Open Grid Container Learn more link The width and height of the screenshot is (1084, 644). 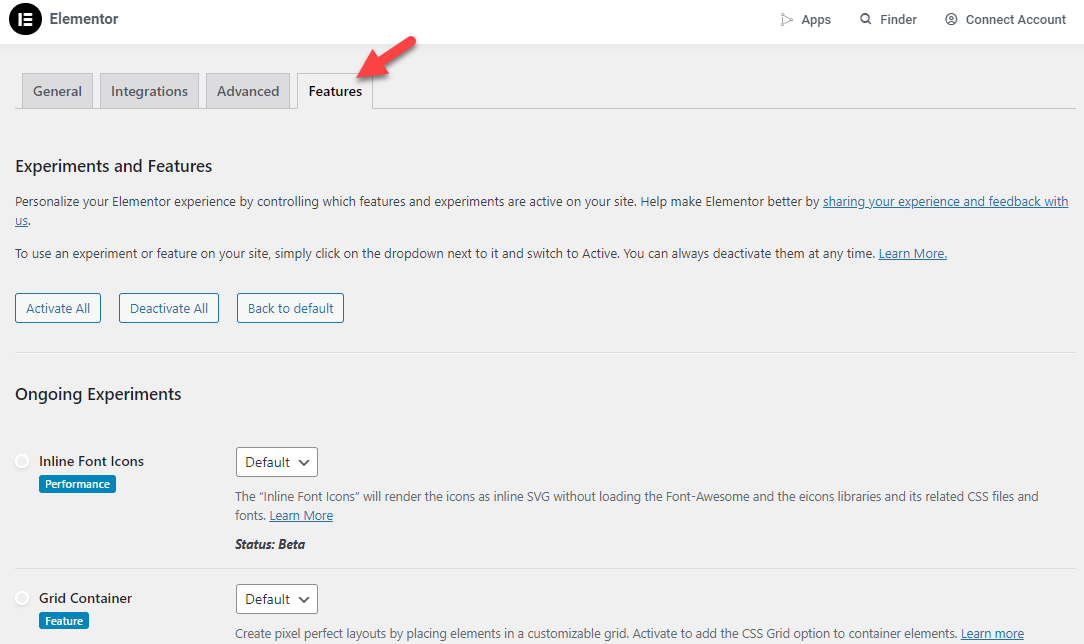pyautogui.click(x=992, y=634)
